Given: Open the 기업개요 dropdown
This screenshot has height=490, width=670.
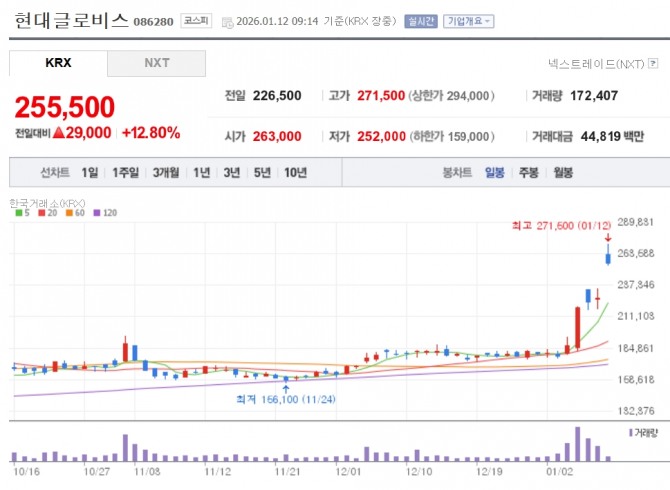Looking at the screenshot, I should tap(469, 21).
